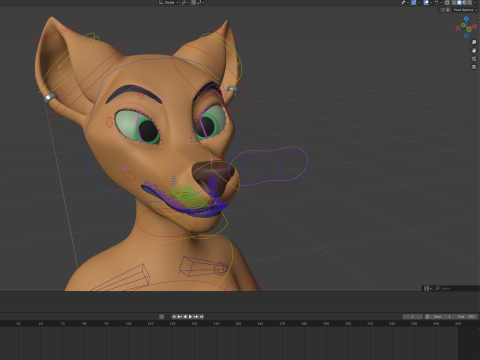Click the blue Z axis on navigation gizmo
The width and height of the screenshot is (480, 360).
coord(466,19)
